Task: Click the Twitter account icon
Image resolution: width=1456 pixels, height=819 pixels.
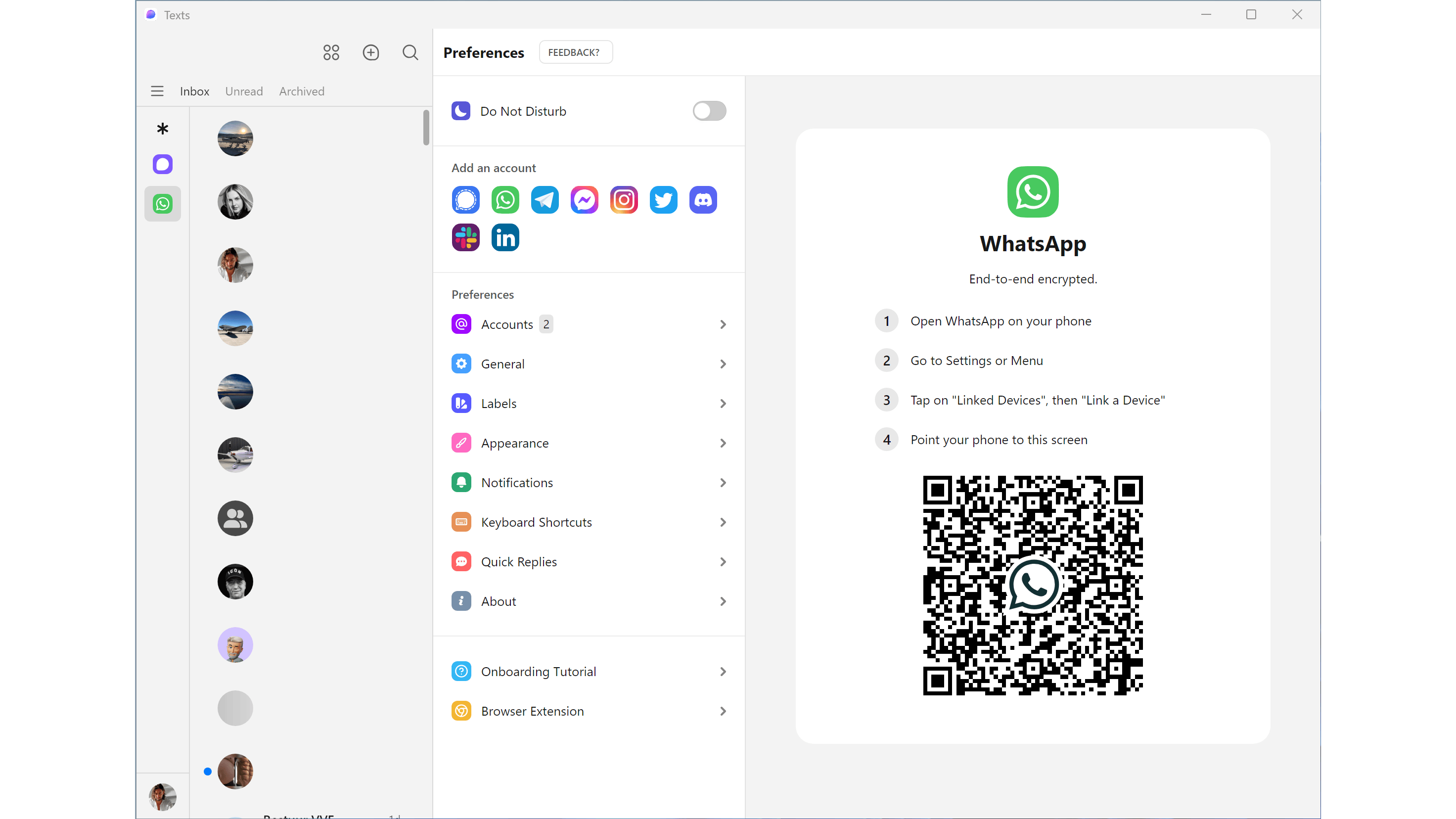Action: coord(663,200)
